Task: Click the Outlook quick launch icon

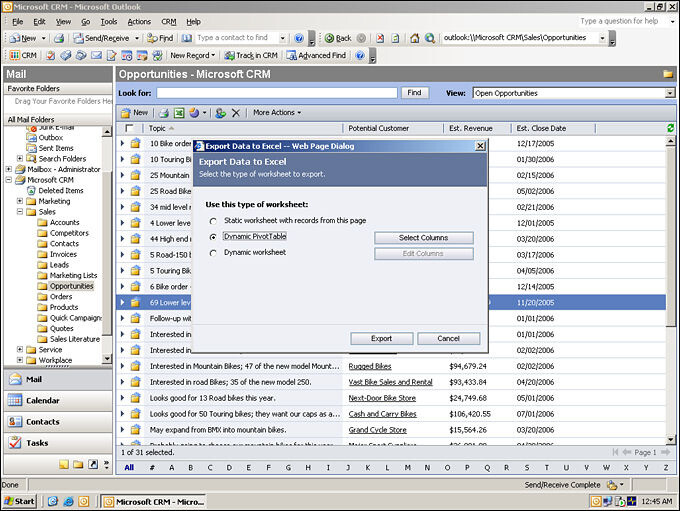Action: point(83,501)
